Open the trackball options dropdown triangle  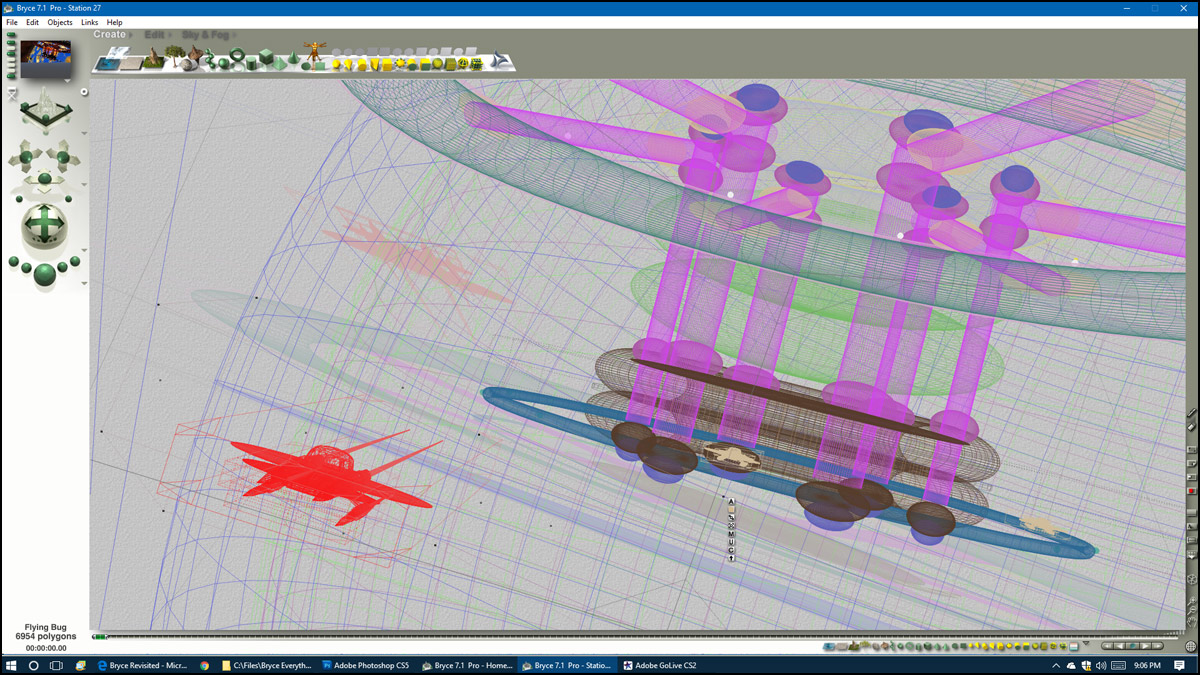coord(84,251)
